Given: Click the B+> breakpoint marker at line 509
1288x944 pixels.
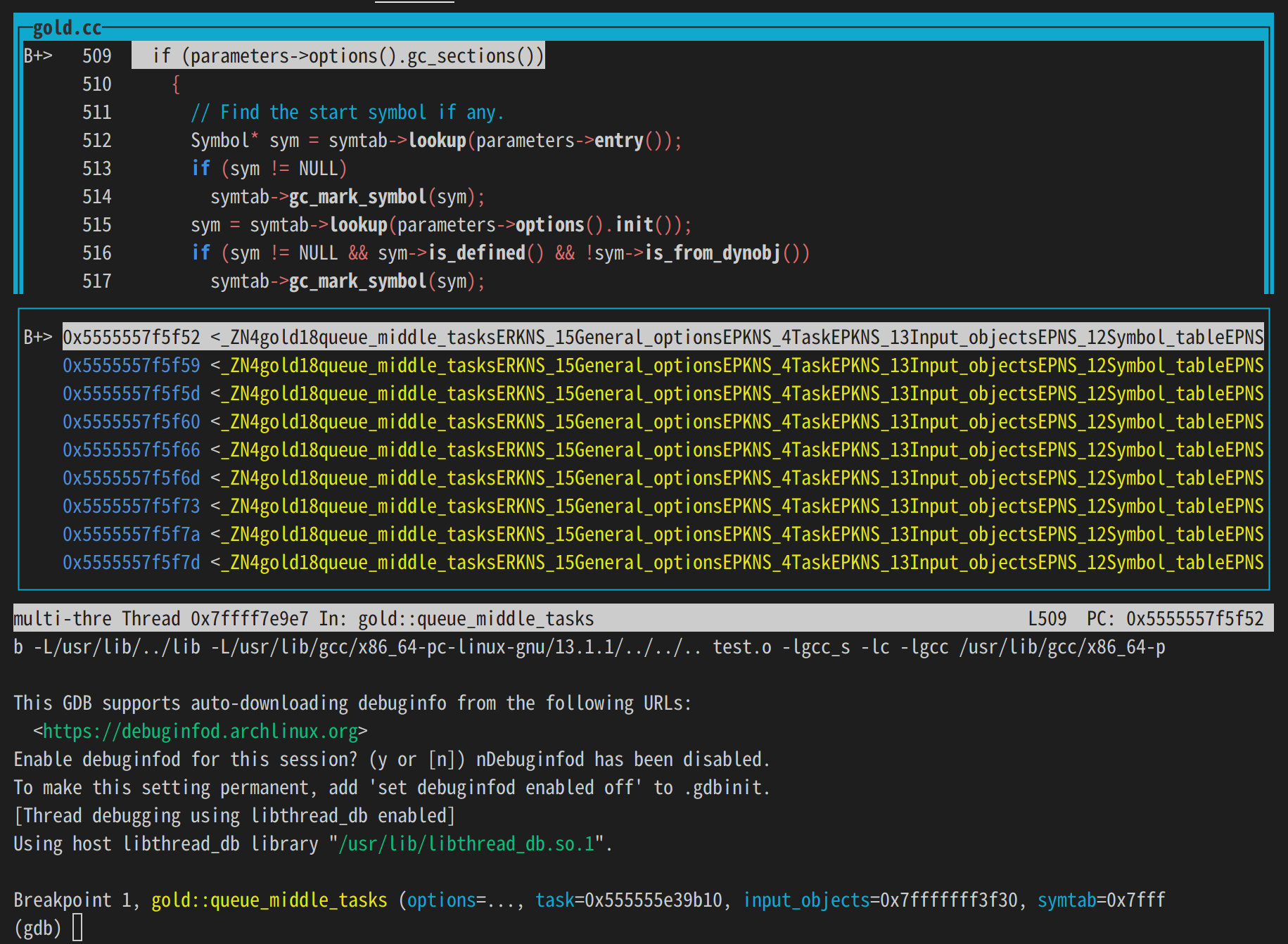Looking at the screenshot, I should [38, 56].
